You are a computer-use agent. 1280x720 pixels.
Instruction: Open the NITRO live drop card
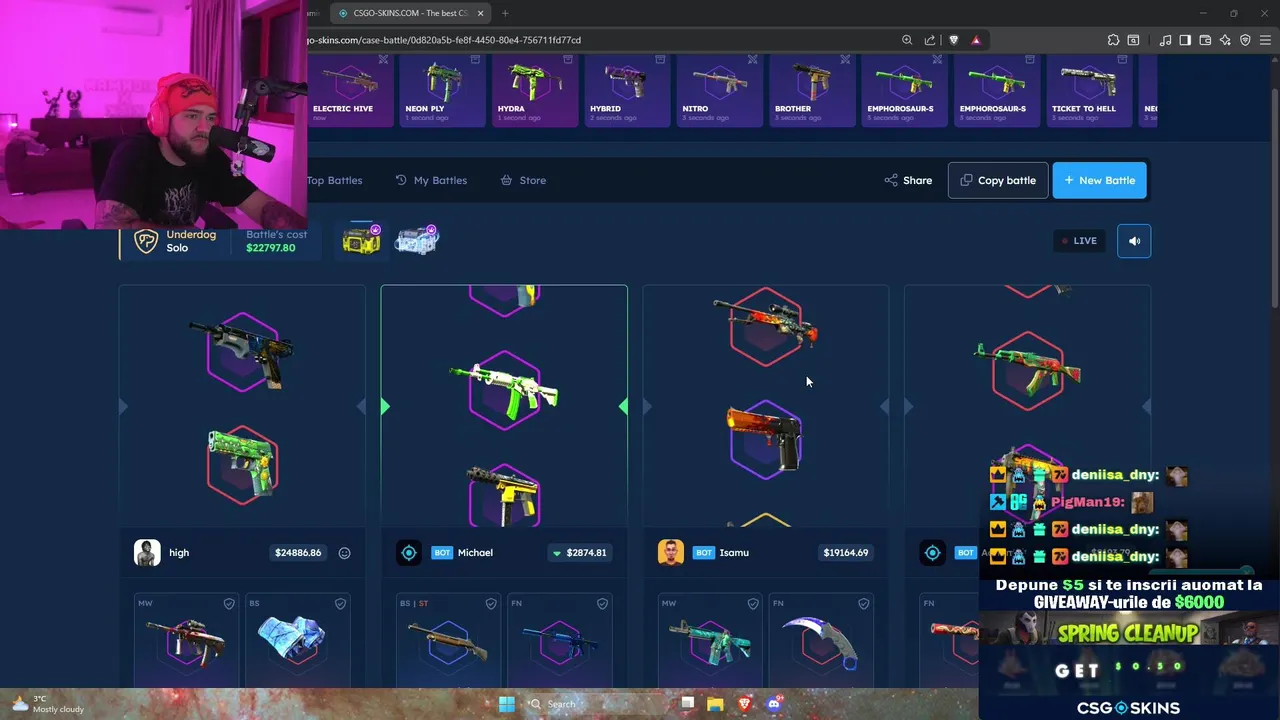point(719,91)
